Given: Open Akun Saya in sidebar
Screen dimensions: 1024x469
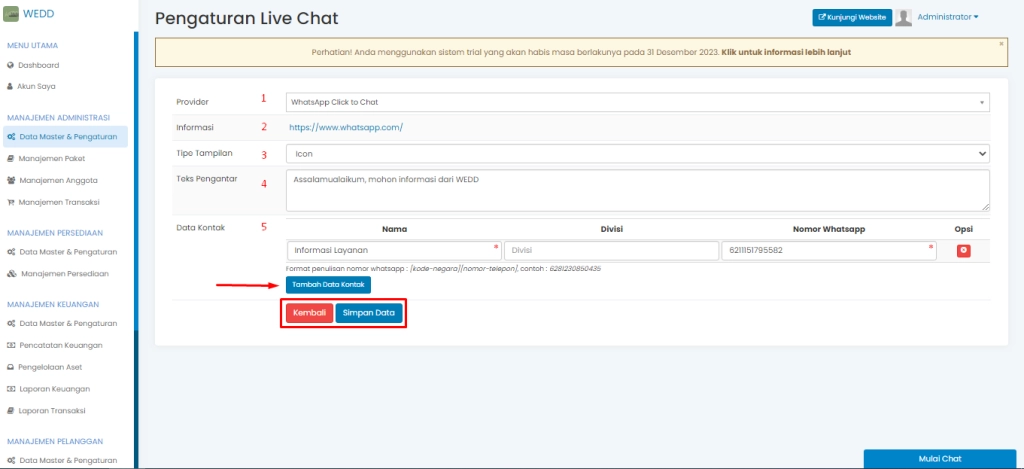Looking at the screenshot, I should point(37,86).
